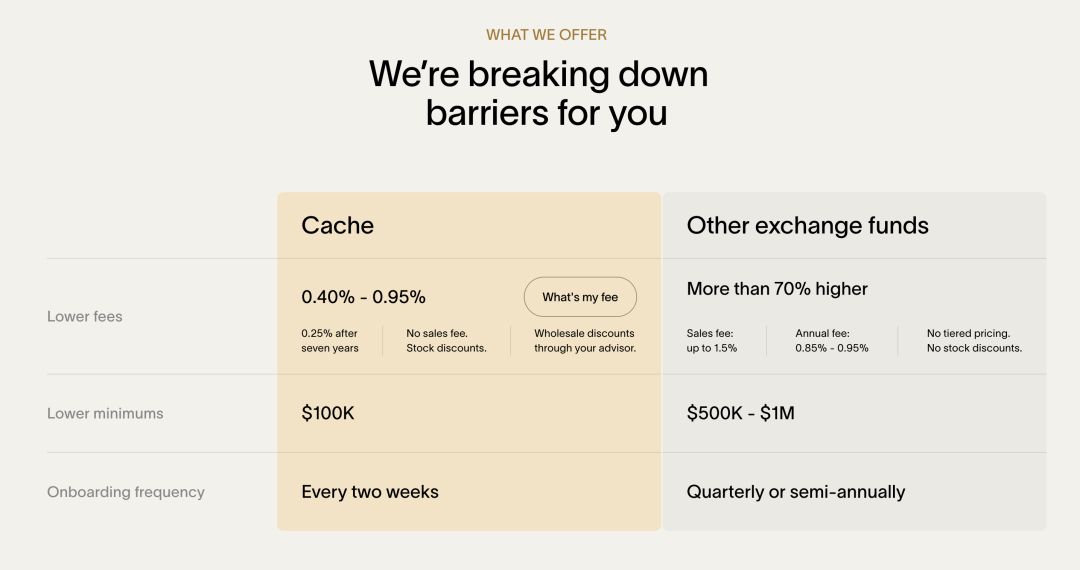
Task: Click the "We're breaking down barriers" heading
Action: (x=539, y=93)
